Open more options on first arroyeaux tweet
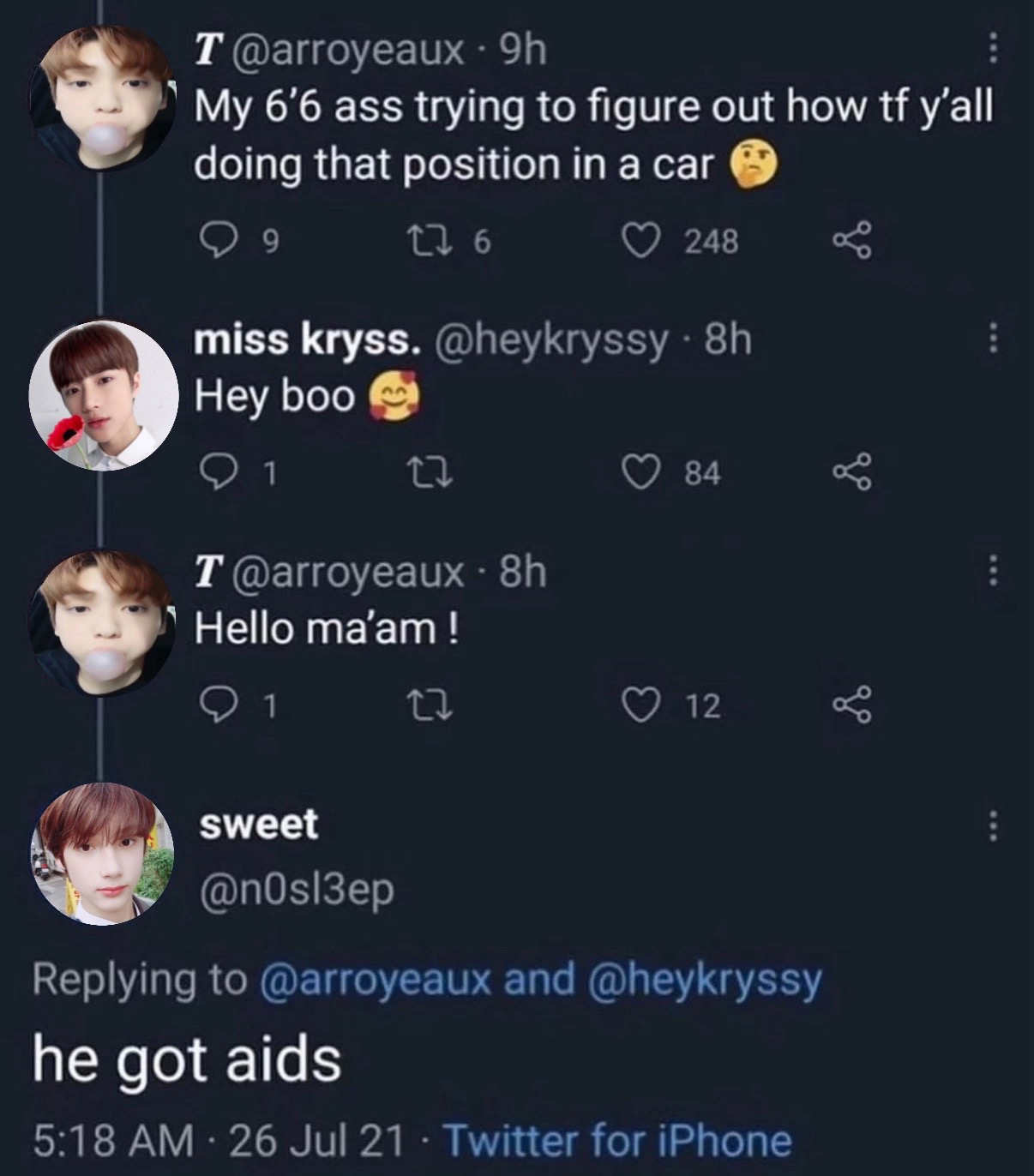Screen dimensions: 1034x1176 click(993, 47)
